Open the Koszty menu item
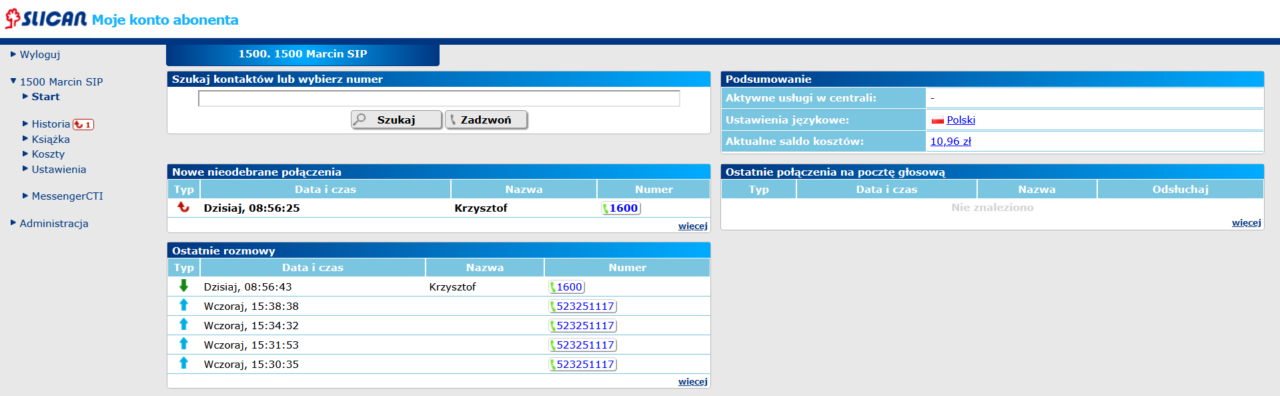The width and height of the screenshot is (1280, 396). tap(48, 154)
